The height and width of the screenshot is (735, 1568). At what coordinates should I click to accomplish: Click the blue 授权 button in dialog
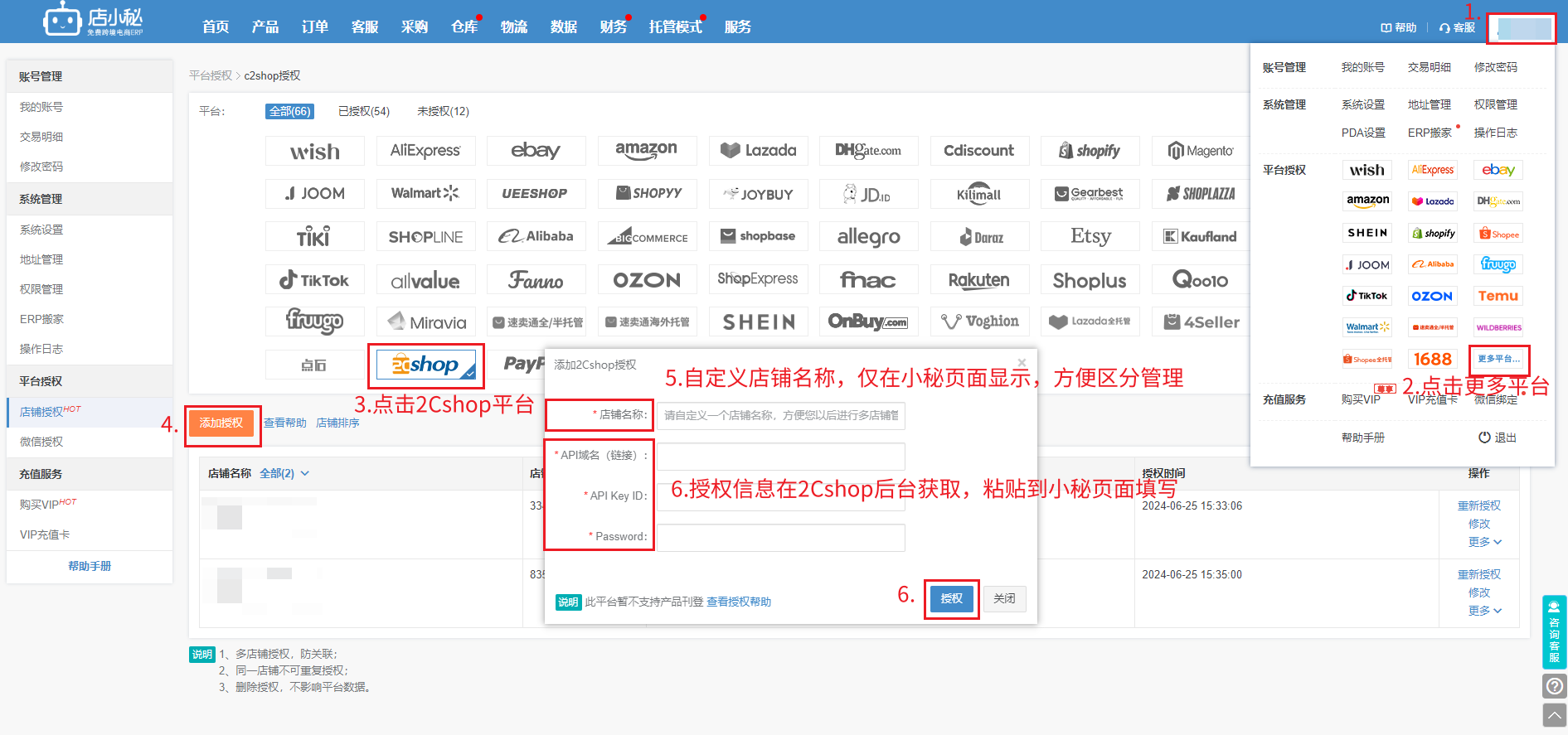point(952,598)
